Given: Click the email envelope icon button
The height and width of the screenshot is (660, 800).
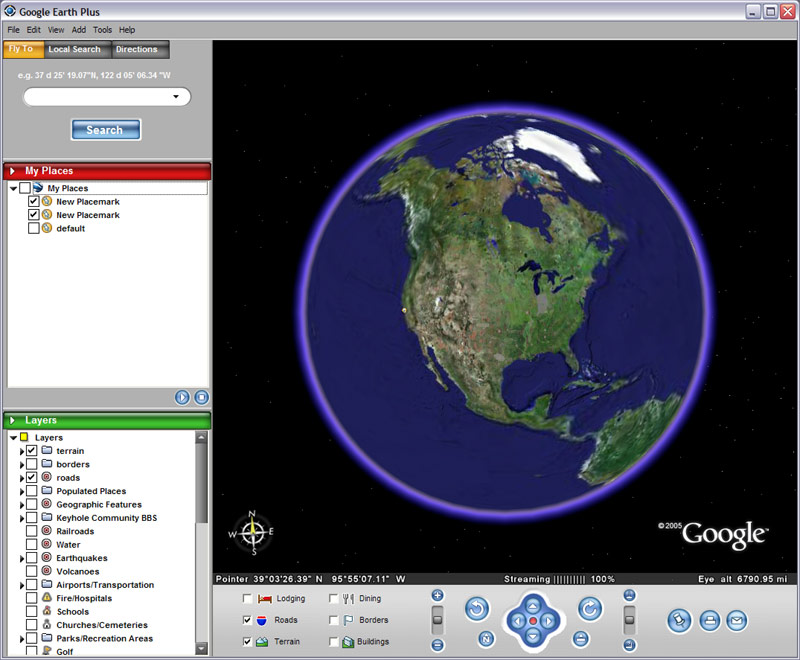Looking at the screenshot, I should [x=737, y=621].
